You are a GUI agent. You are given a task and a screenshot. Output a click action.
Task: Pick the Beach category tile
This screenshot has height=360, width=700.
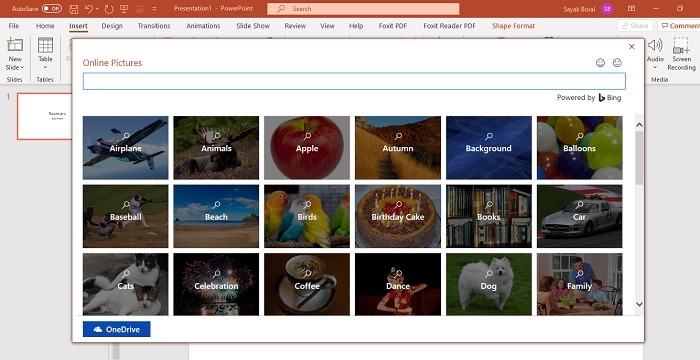pyautogui.click(x=216, y=216)
